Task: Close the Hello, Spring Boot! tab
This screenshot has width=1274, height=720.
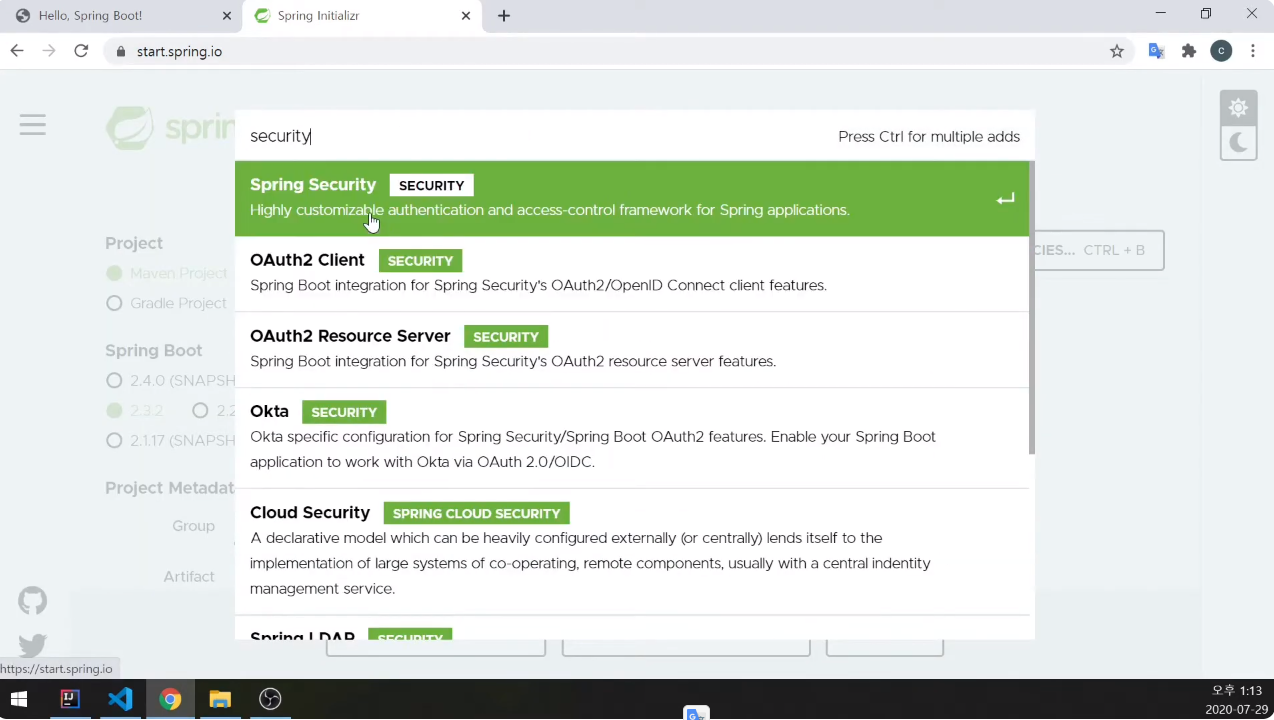Action: click(x=227, y=16)
